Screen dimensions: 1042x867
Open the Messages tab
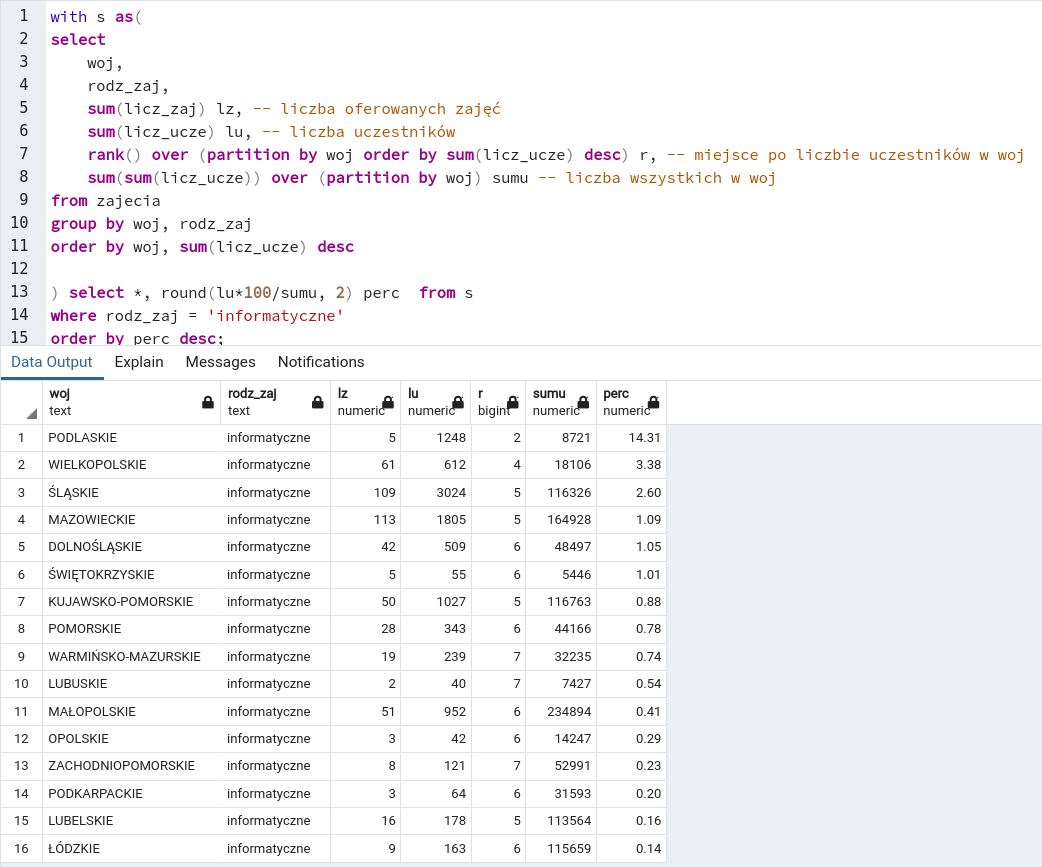(x=220, y=362)
